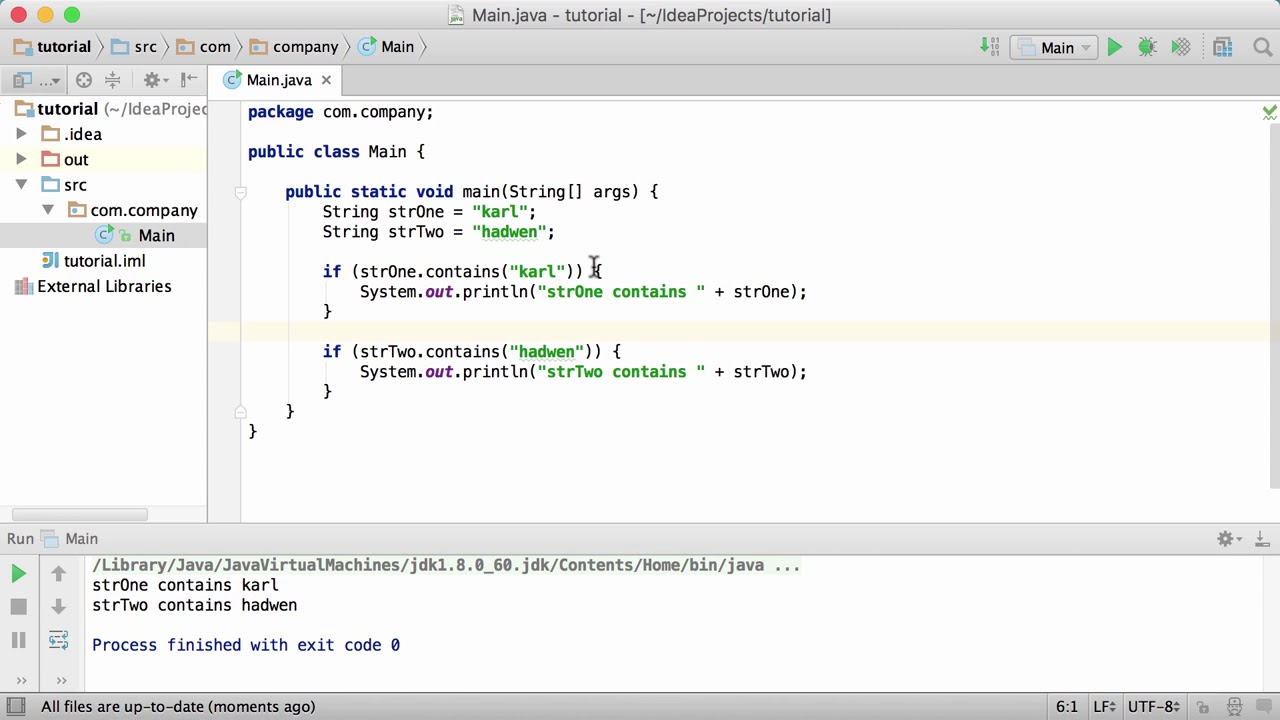
Task: Click the Collapse All icon in Project panel
Action: click(x=113, y=80)
